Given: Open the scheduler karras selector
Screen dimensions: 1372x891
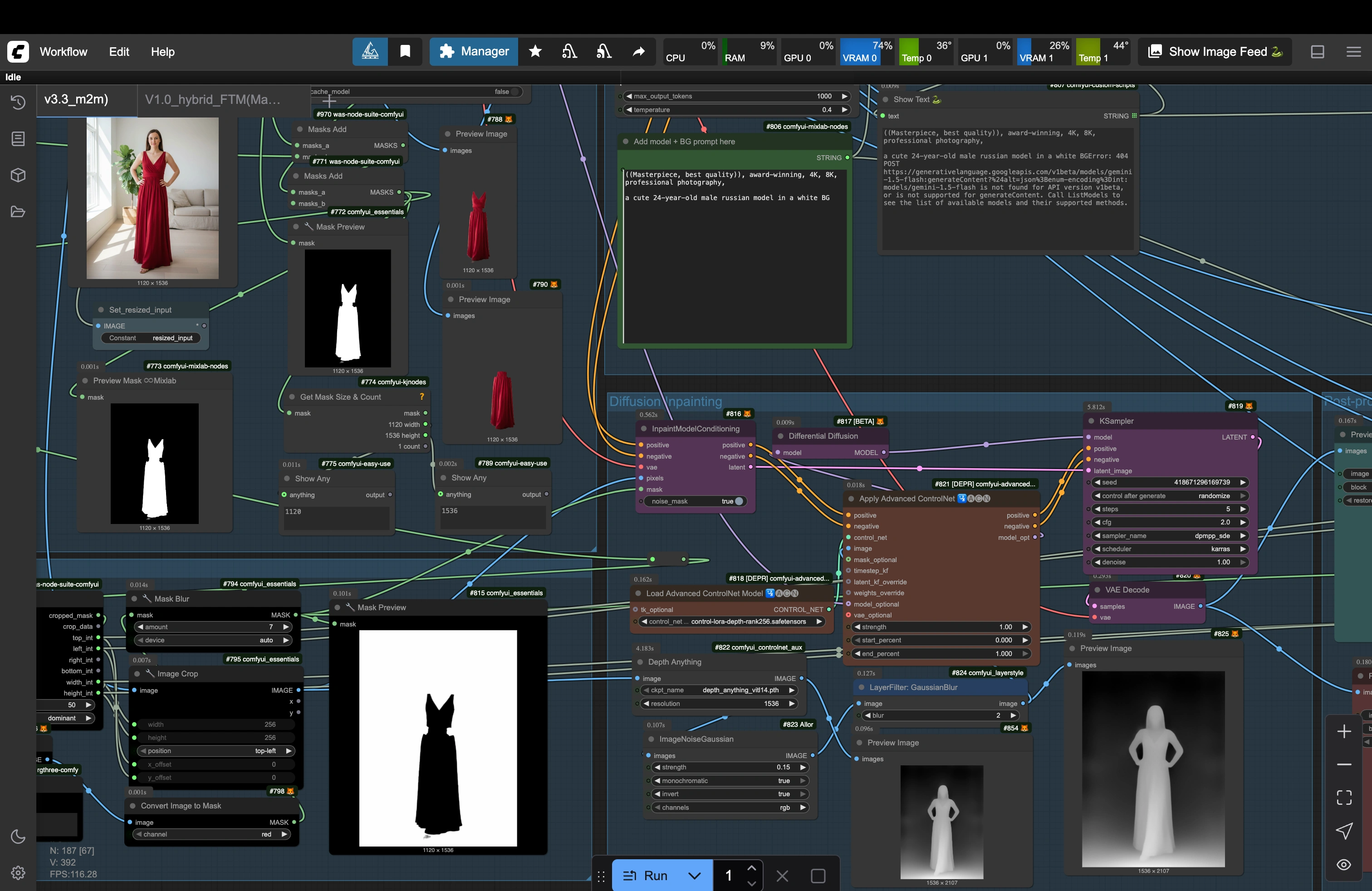Looking at the screenshot, I should pos(1170,549).
